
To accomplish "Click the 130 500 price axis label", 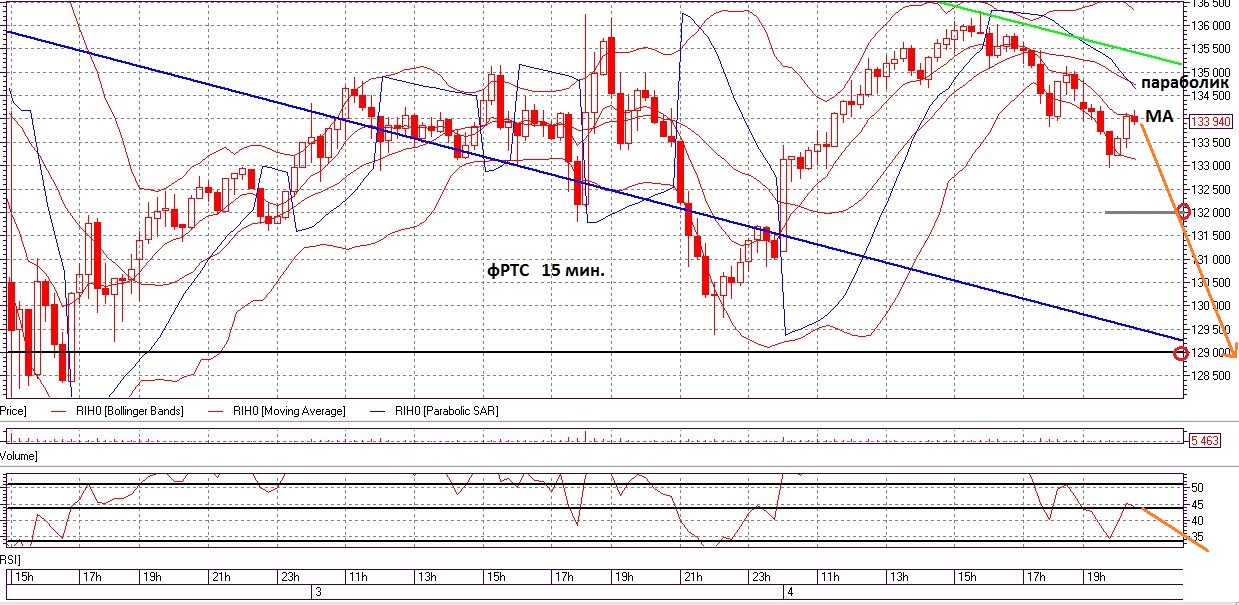I will (1211, 283).
